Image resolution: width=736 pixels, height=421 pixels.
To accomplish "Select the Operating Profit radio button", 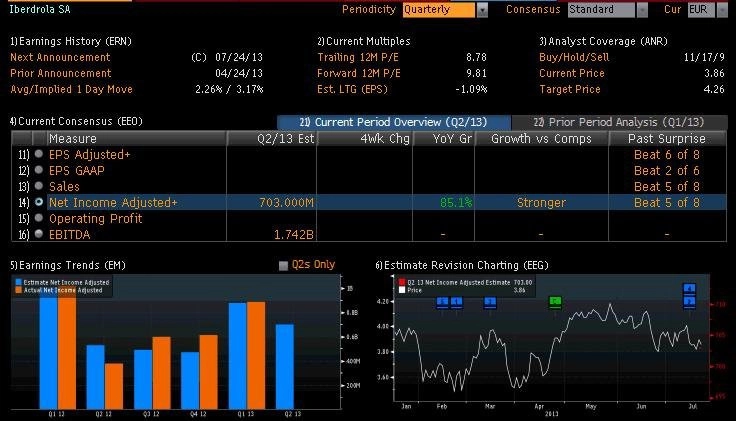I will tap(39, 218).
